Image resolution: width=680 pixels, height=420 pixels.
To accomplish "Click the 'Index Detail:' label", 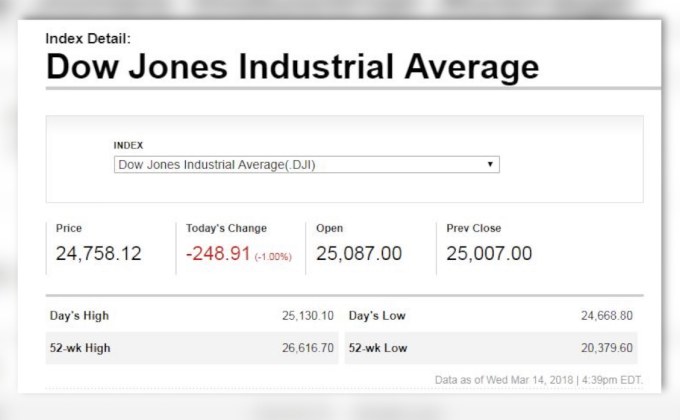I will (x=88, y=39).
